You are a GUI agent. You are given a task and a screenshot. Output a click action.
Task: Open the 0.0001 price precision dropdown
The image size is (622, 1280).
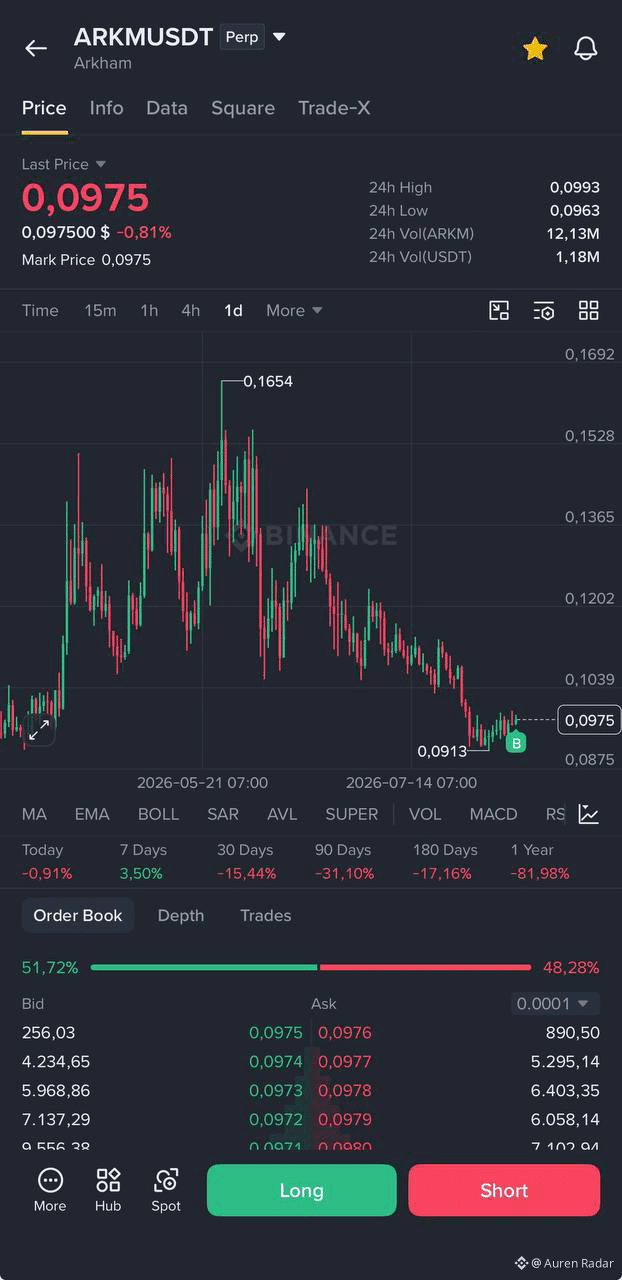point(555,1003)
